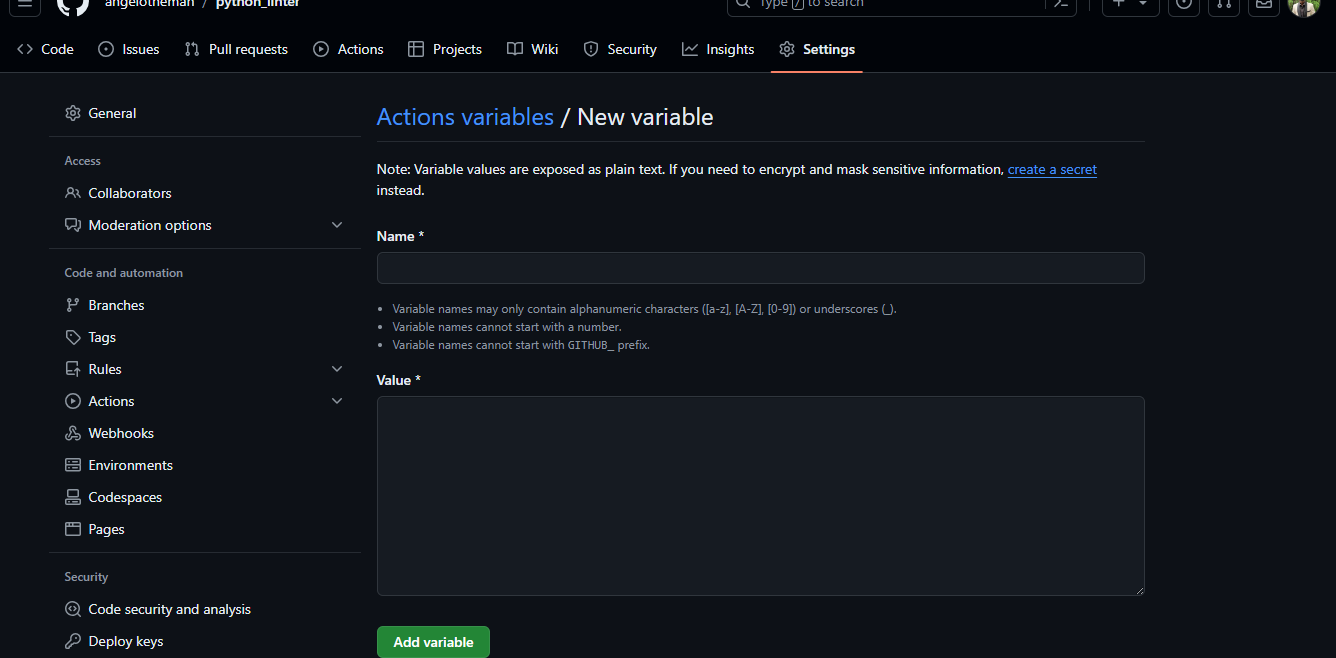
Task: Open the hamburger navigation menu
Action: tap(24, 6)
